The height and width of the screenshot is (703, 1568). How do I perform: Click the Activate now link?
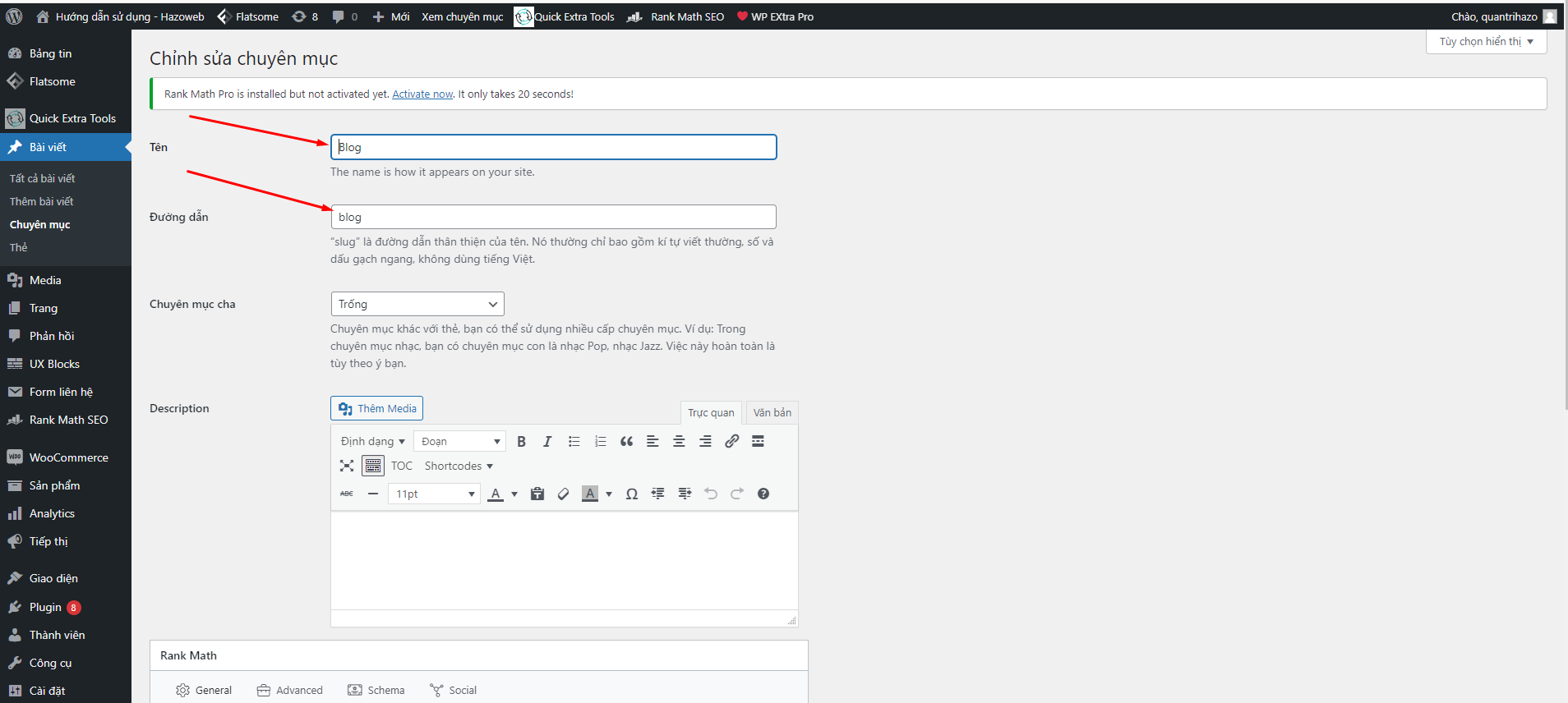pos(422,94)
